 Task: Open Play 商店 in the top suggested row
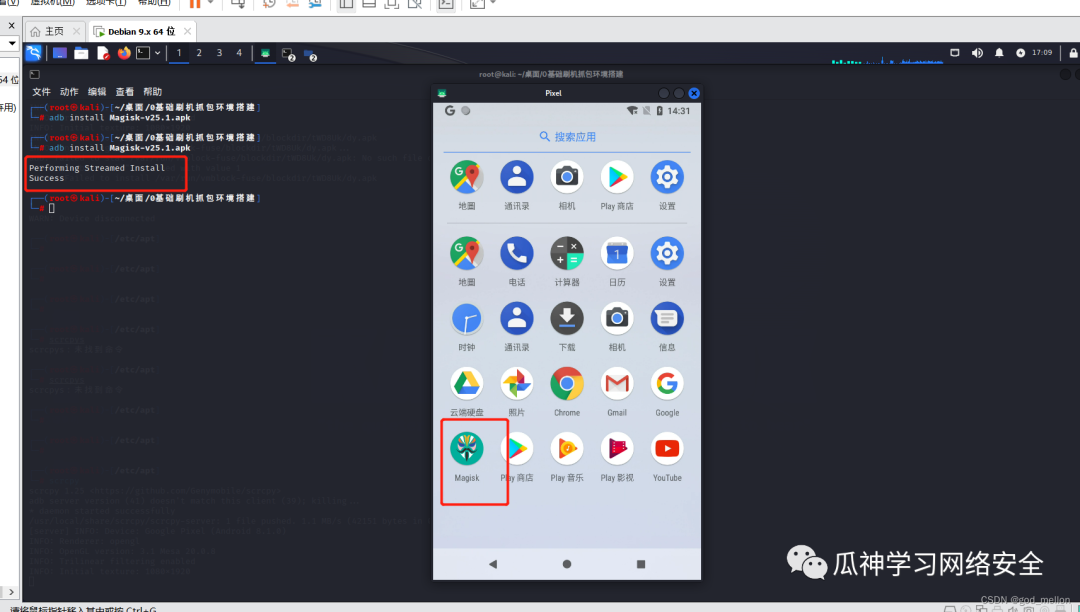(616, 177)
